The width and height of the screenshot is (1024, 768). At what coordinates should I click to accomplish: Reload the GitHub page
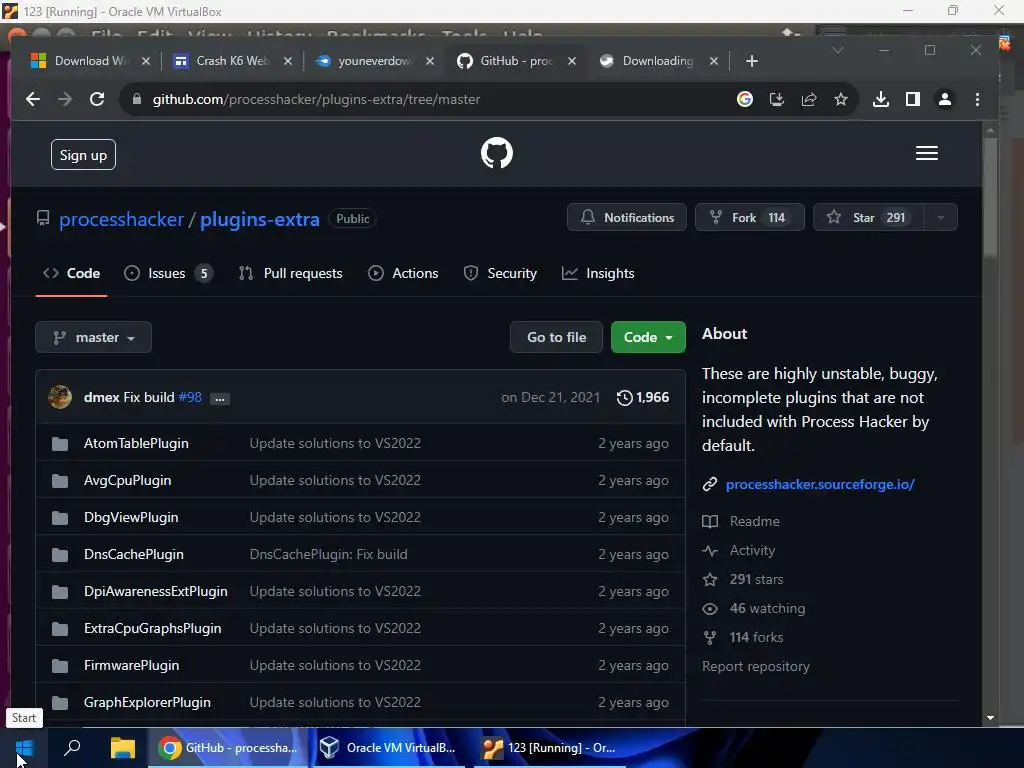tap(97, 99)
